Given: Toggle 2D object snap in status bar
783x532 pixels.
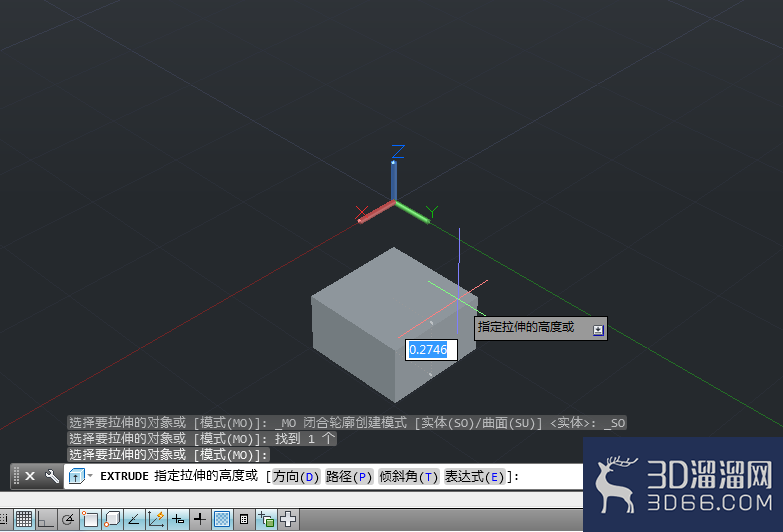Looking at the screenshot, I should point(90,520).
